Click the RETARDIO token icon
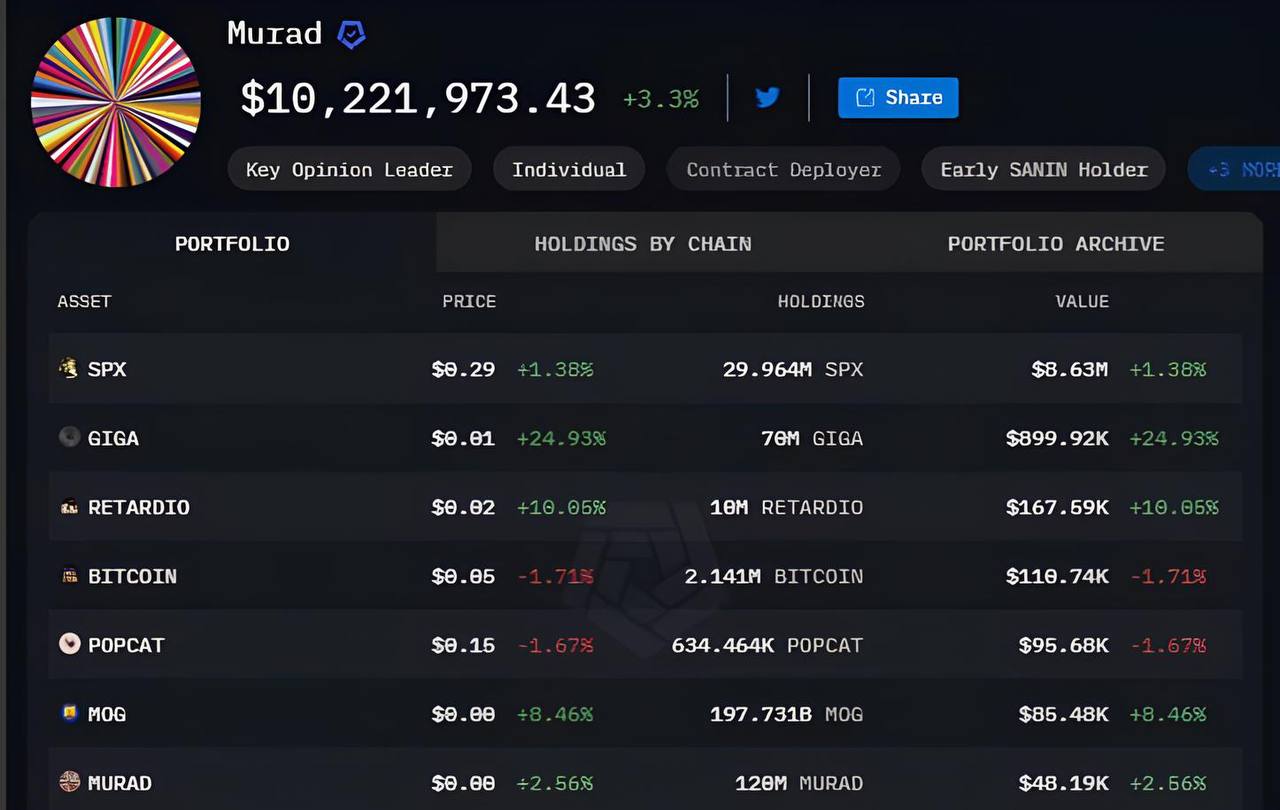The height and width of the screenshot is (810, 1280). coord(69,507)
